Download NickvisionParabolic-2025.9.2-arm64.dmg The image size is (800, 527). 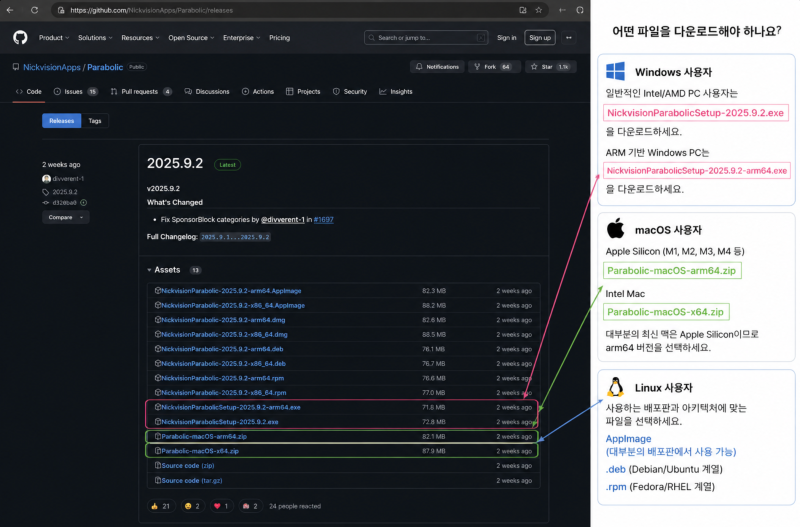click(223, 320)
